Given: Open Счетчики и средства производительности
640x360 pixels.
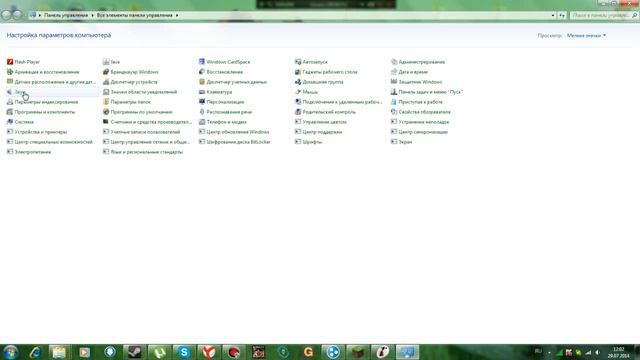Looking at the screenshot, I should click(x=147, y=122).
